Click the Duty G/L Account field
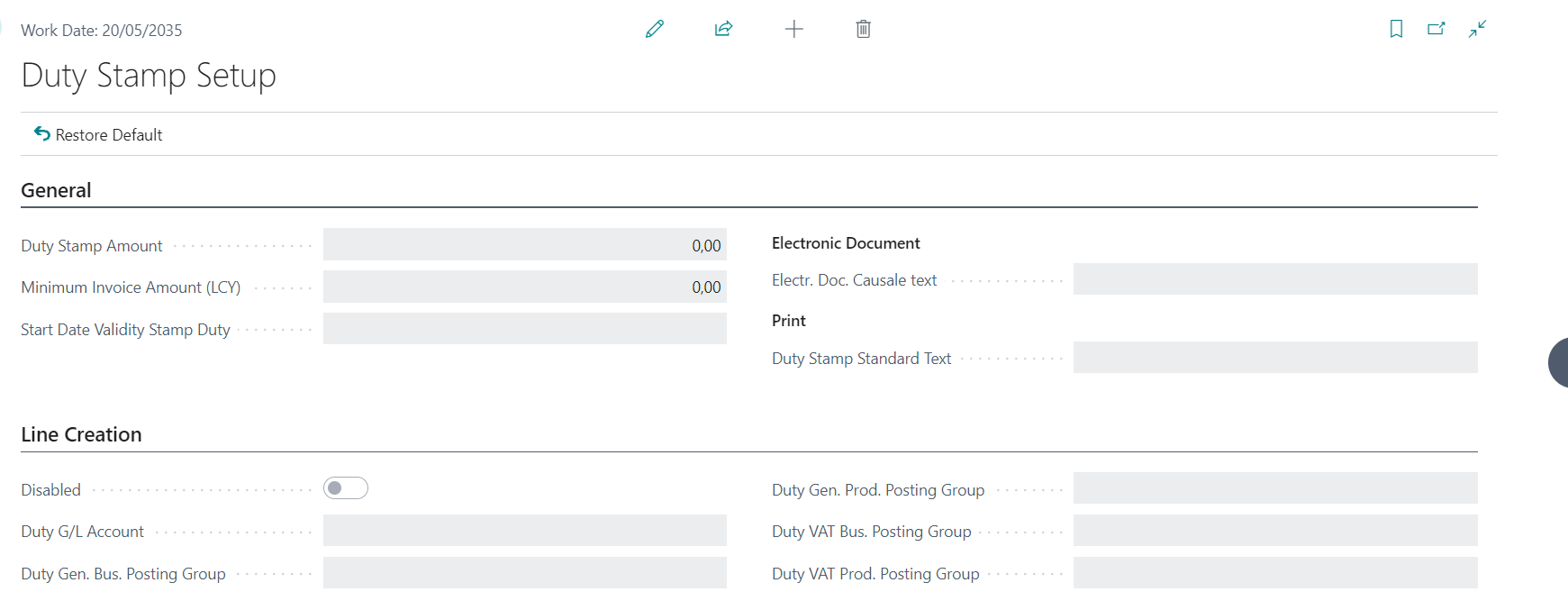 pyautogui.click(x=525, y=531)
